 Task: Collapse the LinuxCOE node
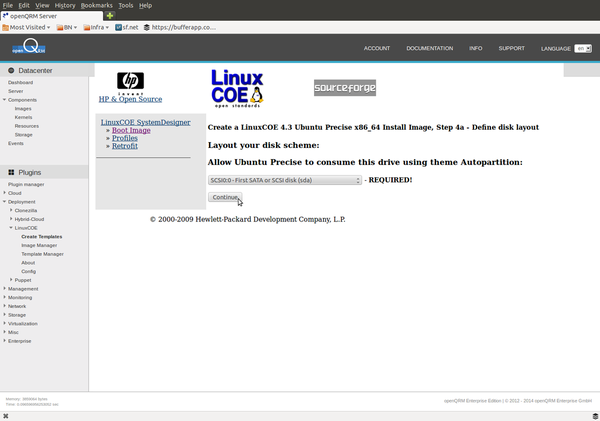(x=11, y=227)
